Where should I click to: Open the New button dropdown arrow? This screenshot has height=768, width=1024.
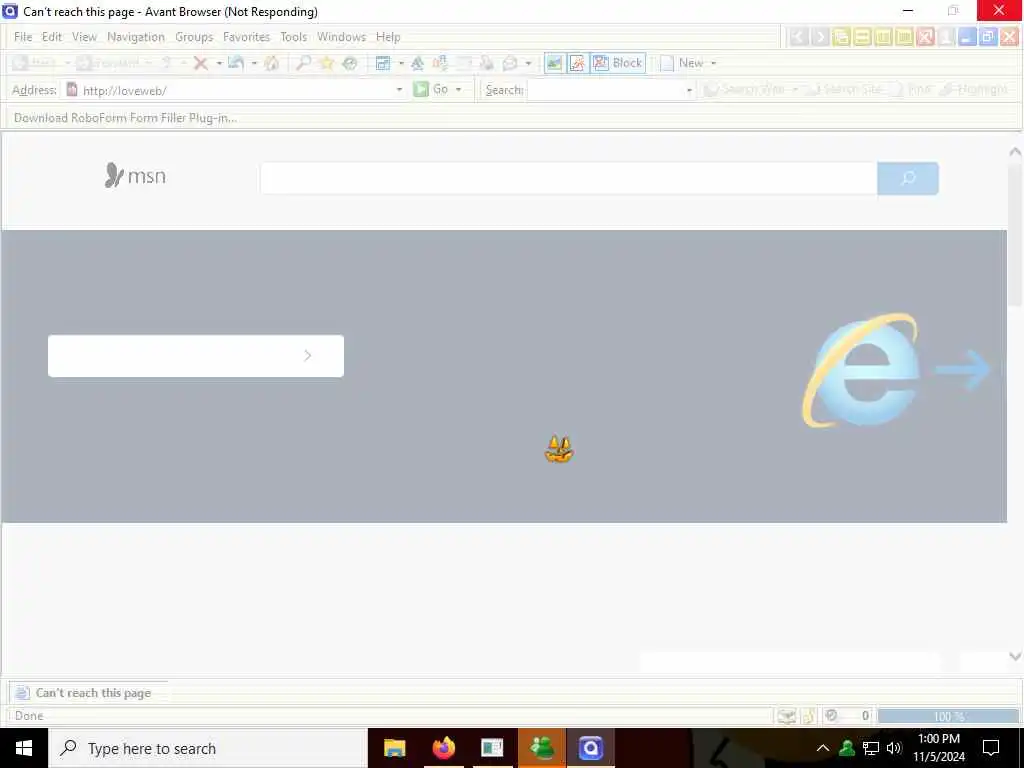pyautogui.click(x=713, y=63)
